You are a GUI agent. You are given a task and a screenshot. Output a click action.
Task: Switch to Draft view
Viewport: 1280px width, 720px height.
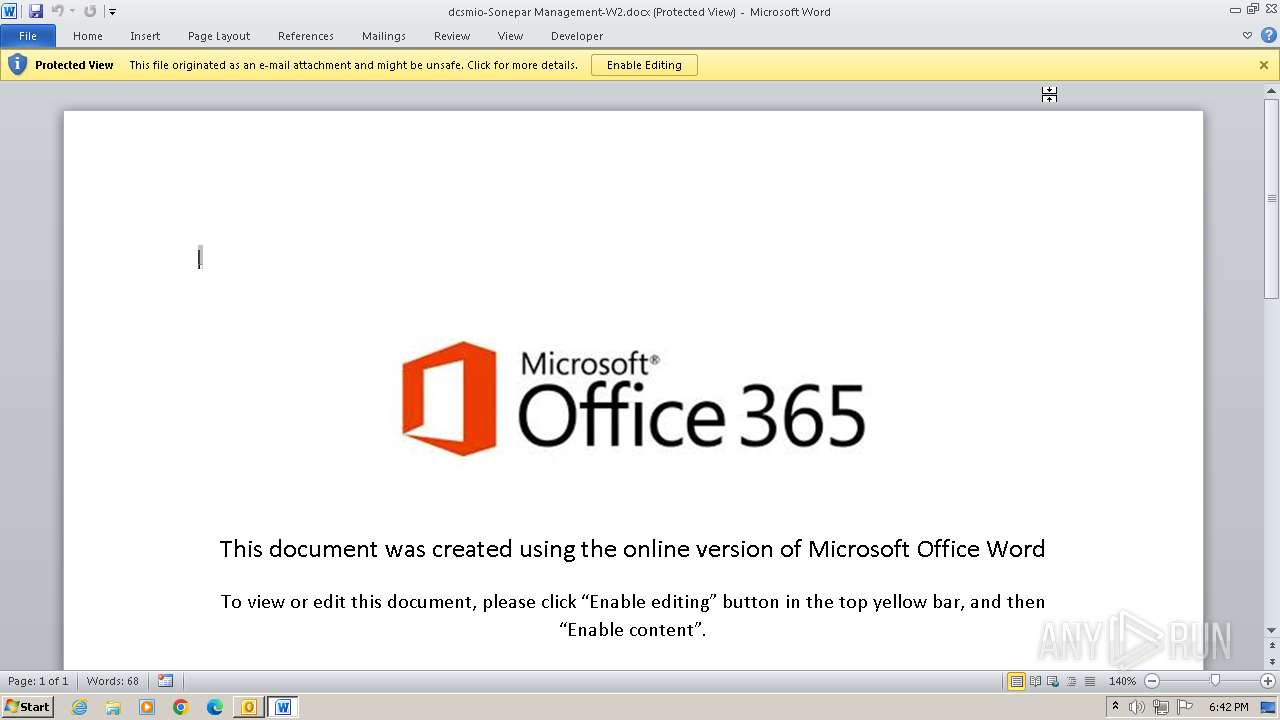click(x=1089, y=681)
